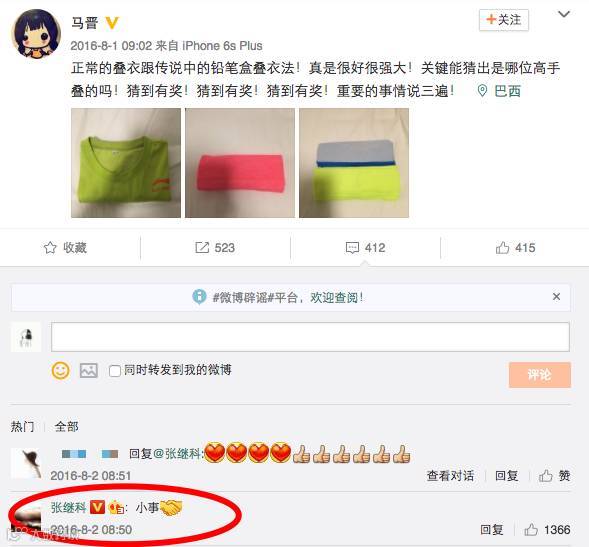This screenshot has width=589, height=547.
Task: Click the 巴西 location pin icon
Action: coord(482,91)
